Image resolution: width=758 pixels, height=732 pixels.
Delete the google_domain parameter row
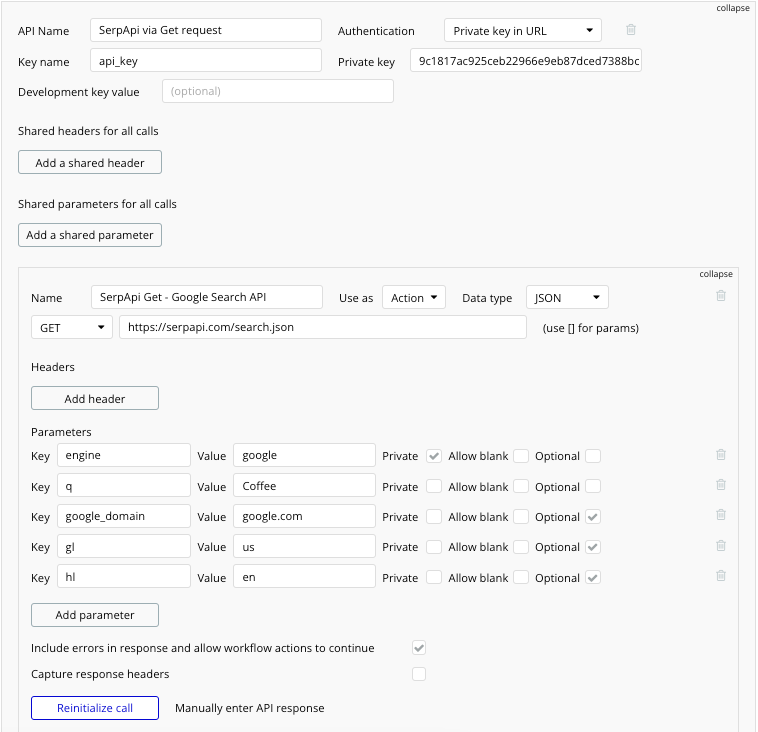[721, 515]
